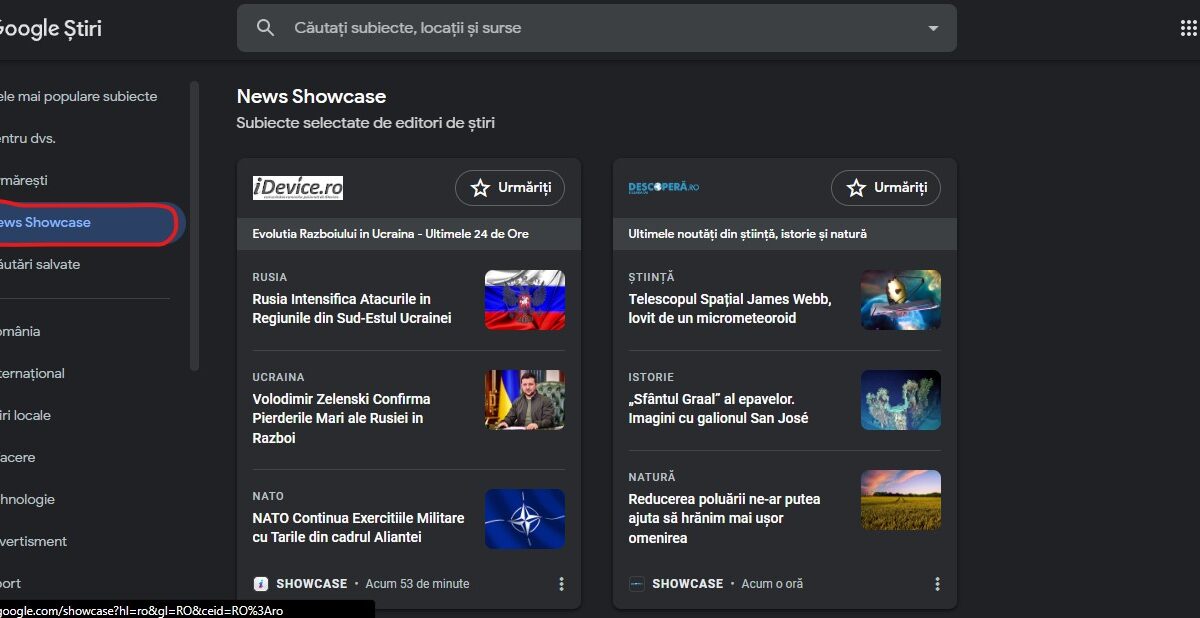This screenshot has width=1200, height=618.
Task: Open article 'Reducerea poluării ne-ar putea ajuta'
Action: coord(724,518)
